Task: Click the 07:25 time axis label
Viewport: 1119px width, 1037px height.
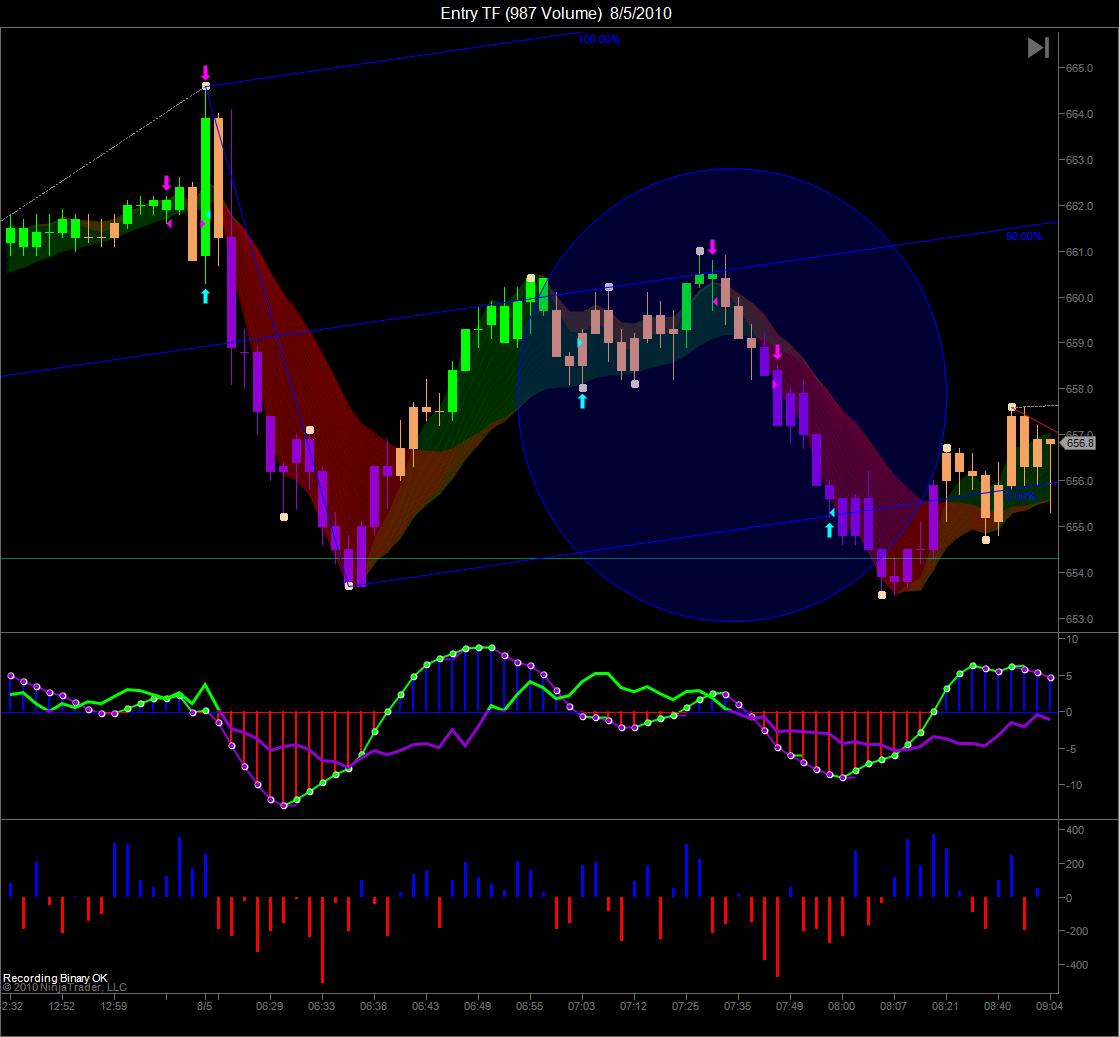Action: 686,1006
